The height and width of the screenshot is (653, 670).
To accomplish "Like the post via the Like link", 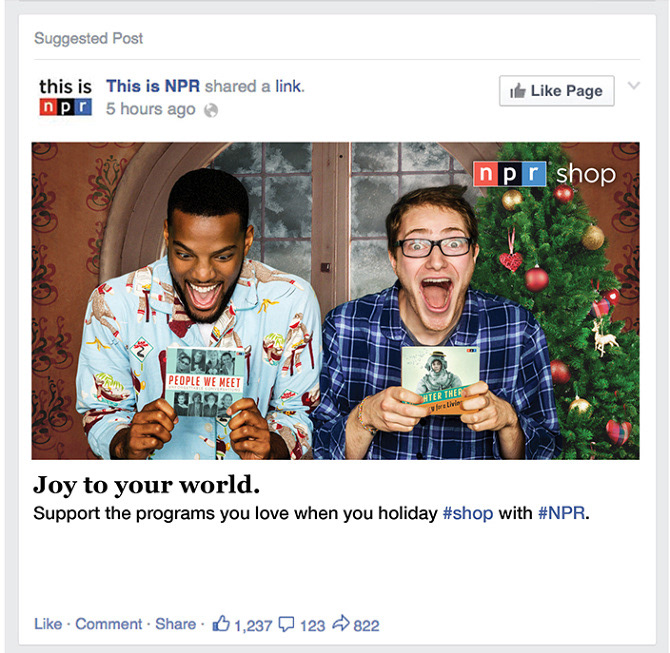I will 48,624.
